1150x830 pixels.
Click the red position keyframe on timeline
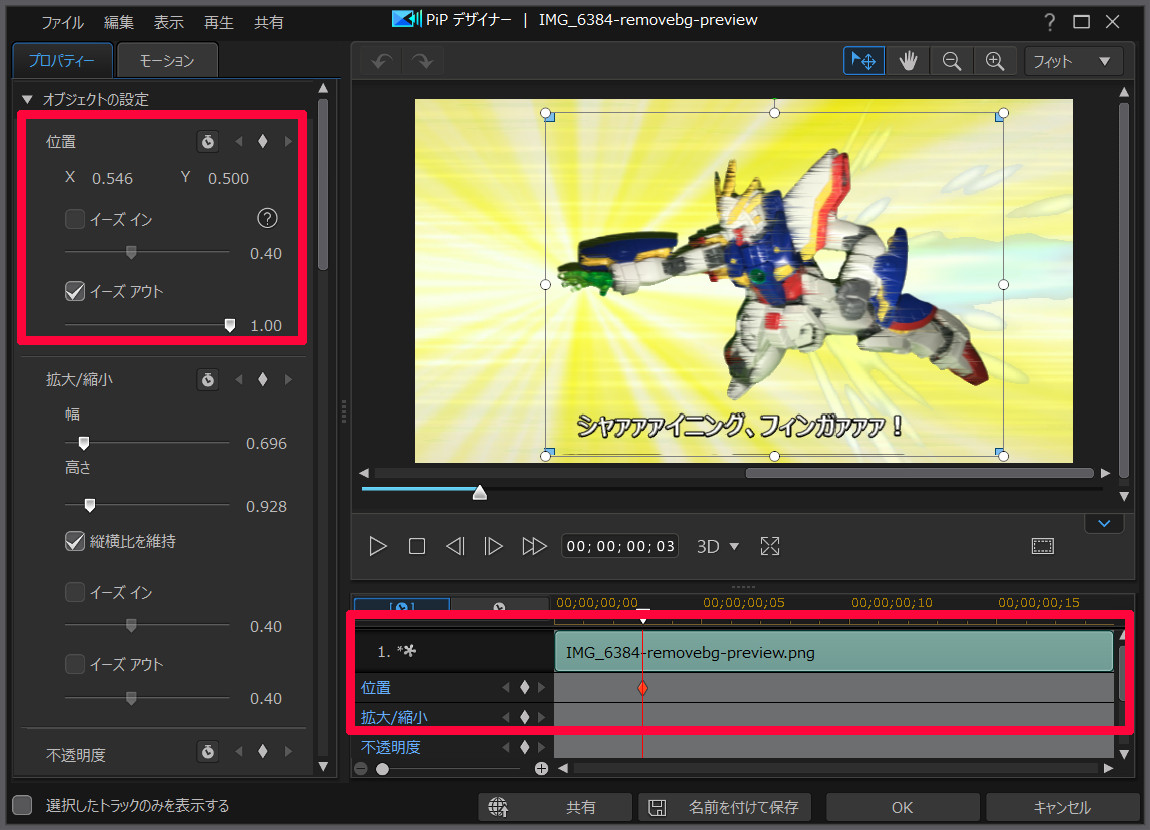pos(642,688)
